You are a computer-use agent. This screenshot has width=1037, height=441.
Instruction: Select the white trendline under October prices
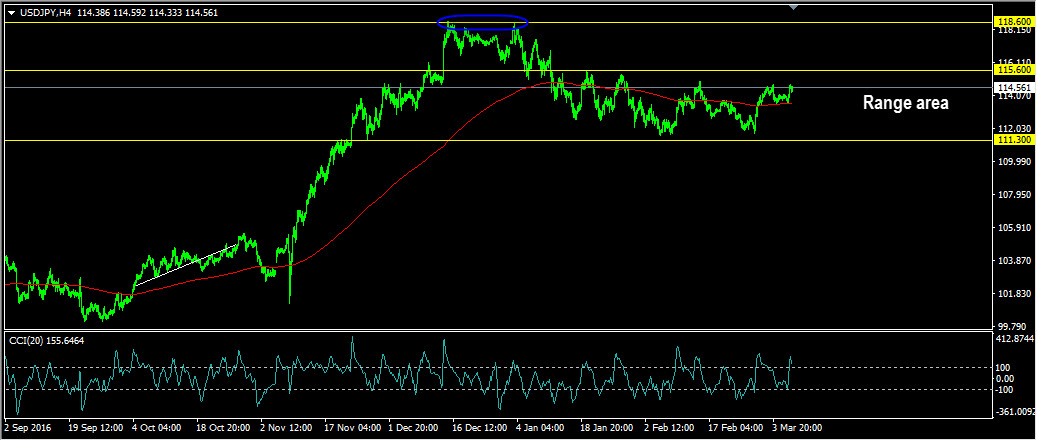186,265
